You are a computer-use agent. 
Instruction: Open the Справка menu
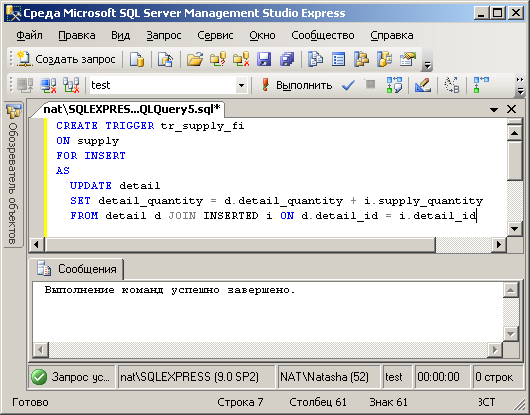392,35
